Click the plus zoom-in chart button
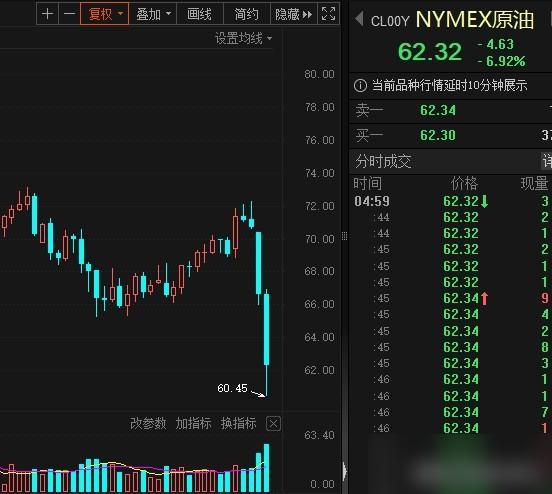552x494 pixels. 48,14
